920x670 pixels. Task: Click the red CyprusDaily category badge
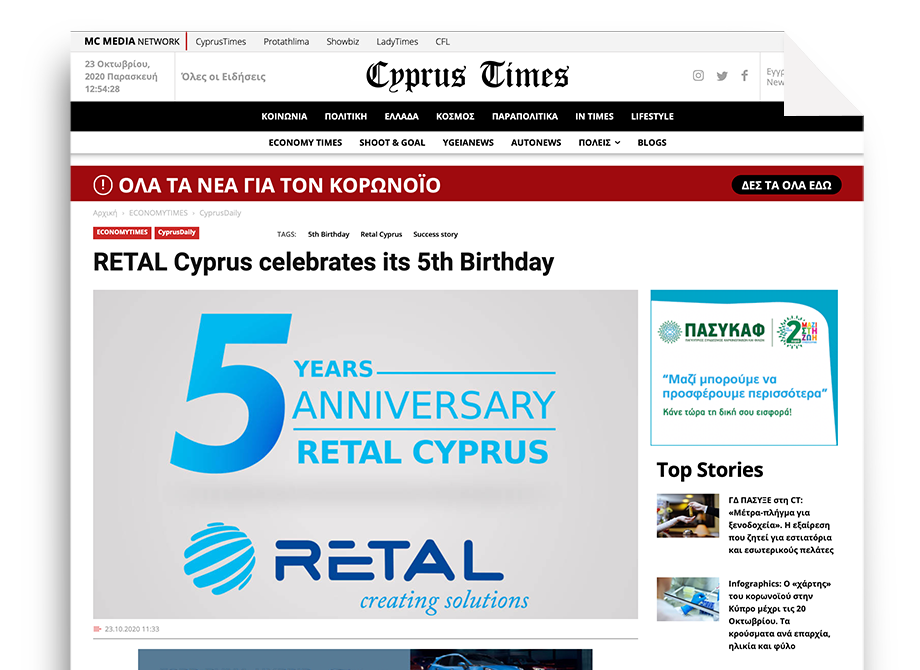pos(177,232)
